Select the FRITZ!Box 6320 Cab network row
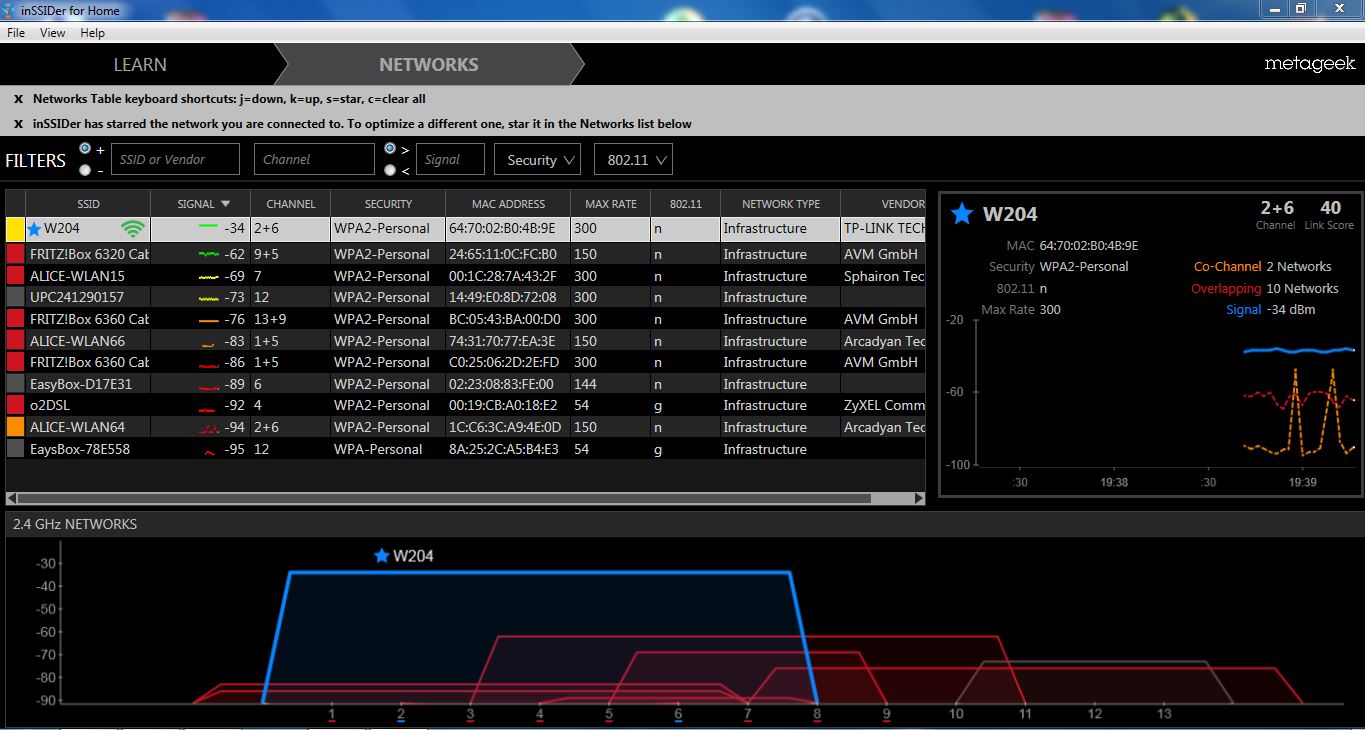This screenshot has width=1365, height=730. point(466,254)
